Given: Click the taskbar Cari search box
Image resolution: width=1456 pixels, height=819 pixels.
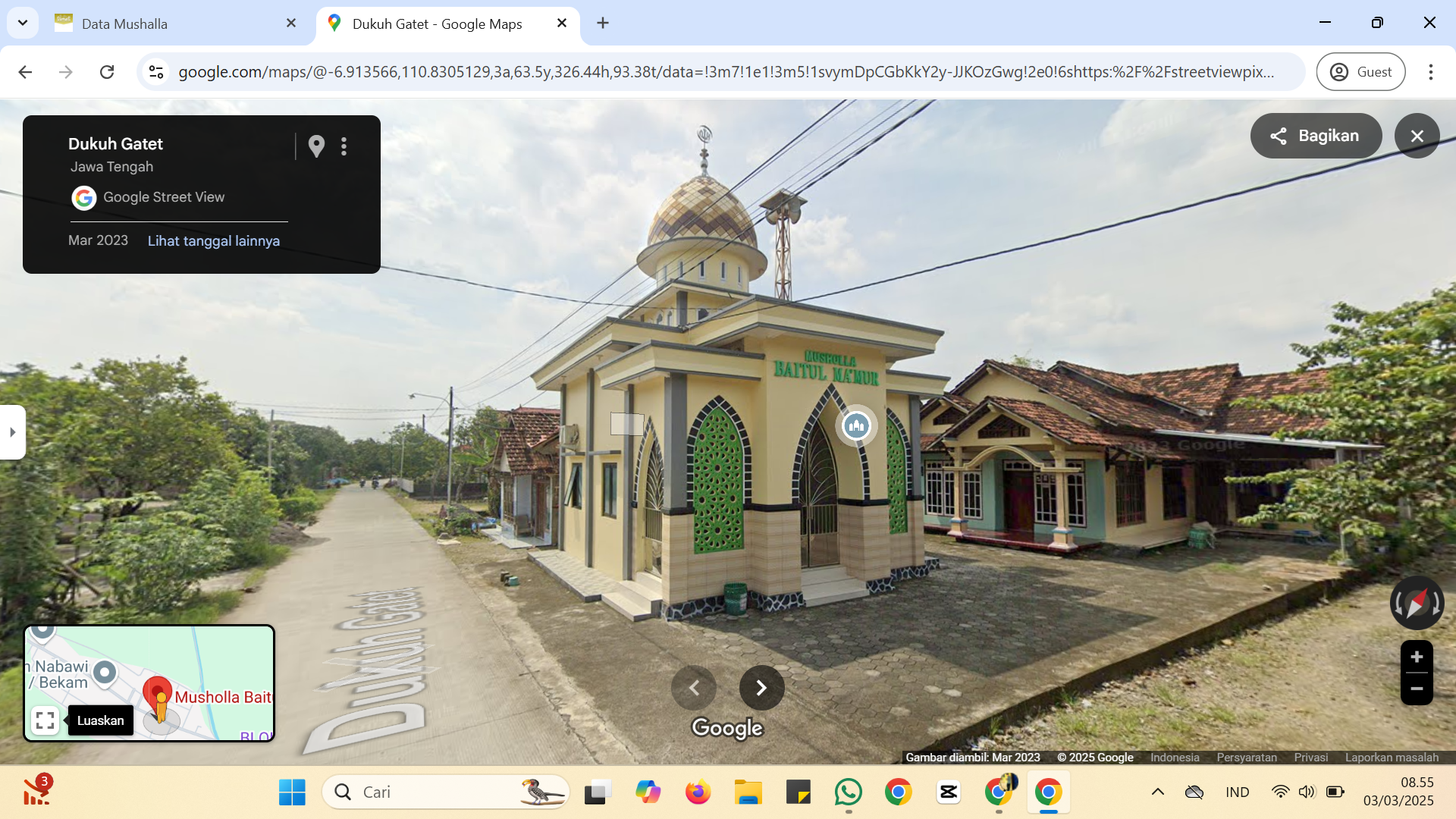Looking at the screenshot, I should click(x=446, y=792).
